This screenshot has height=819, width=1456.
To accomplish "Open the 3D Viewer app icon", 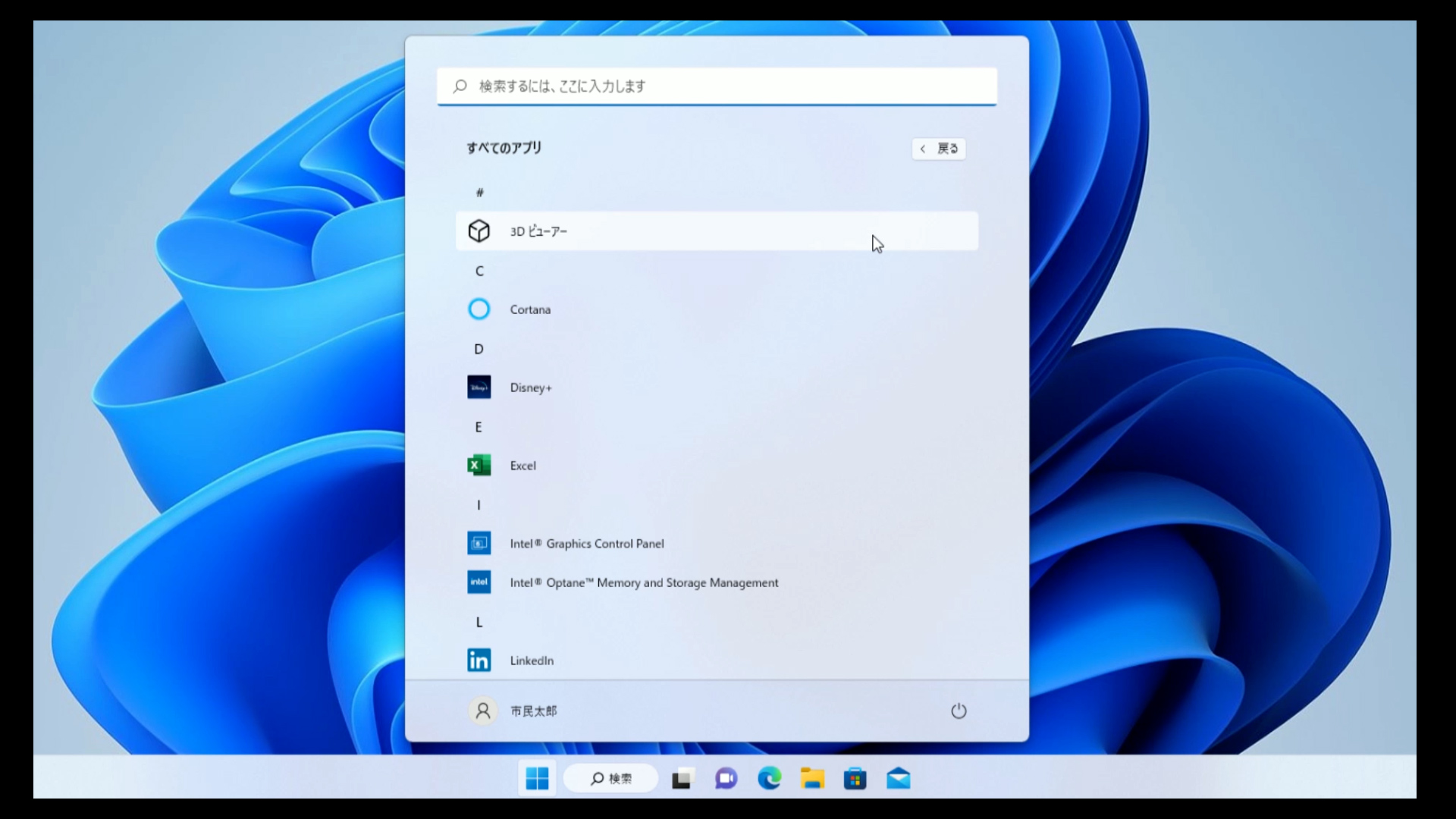I will click(x=479, y=231).
